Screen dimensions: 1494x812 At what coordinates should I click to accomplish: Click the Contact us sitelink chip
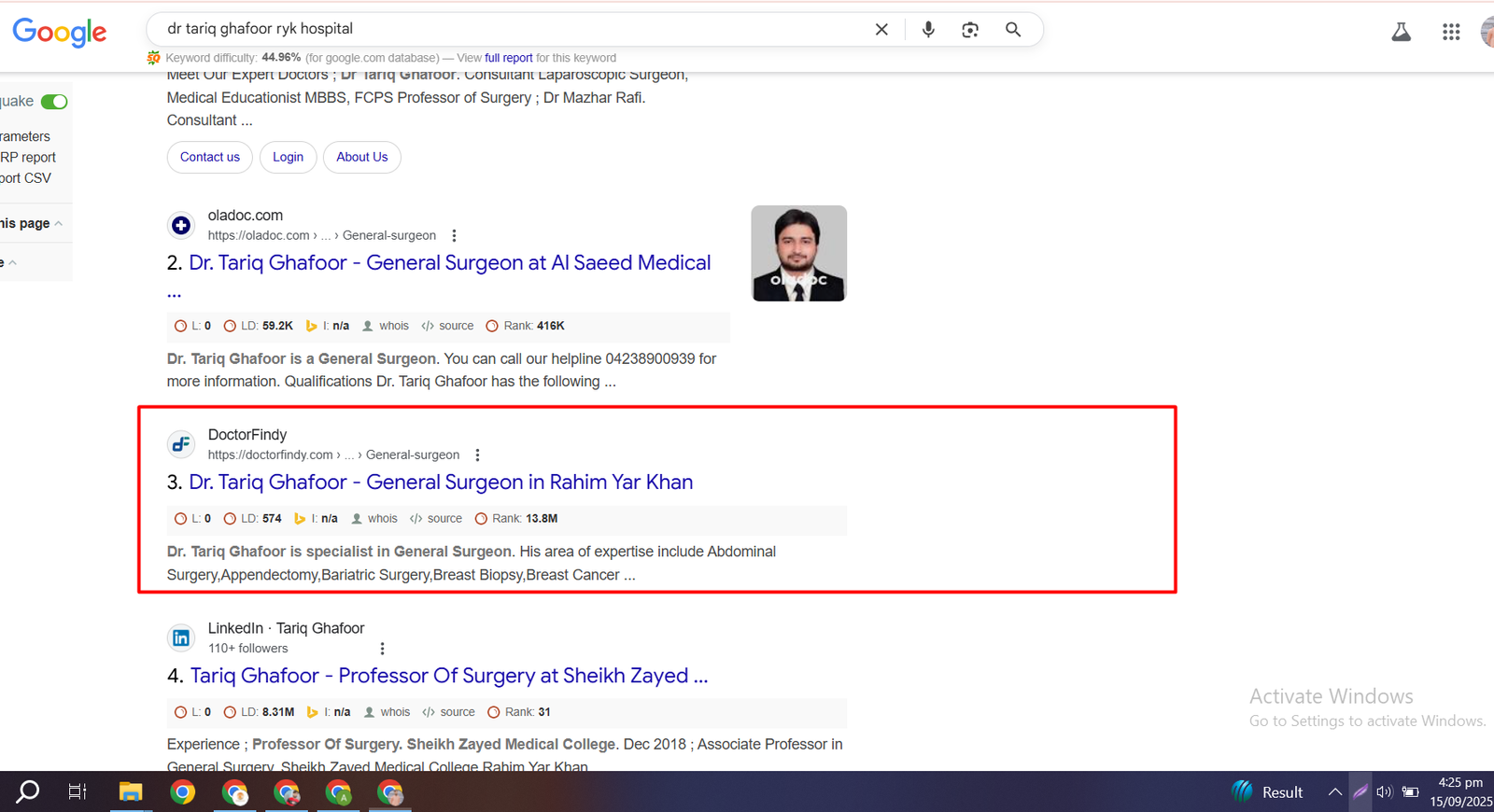tap(210, 157)
